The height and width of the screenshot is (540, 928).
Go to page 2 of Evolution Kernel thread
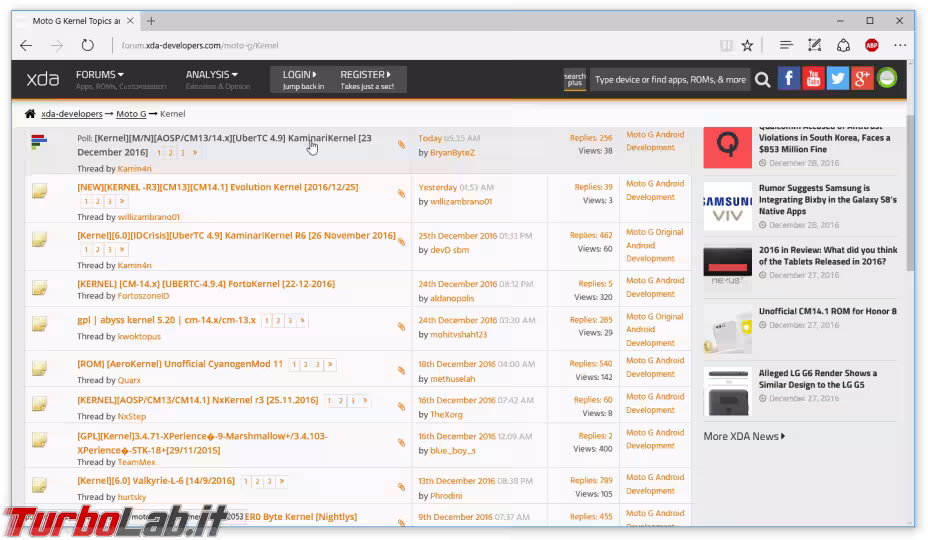[98, 201]
